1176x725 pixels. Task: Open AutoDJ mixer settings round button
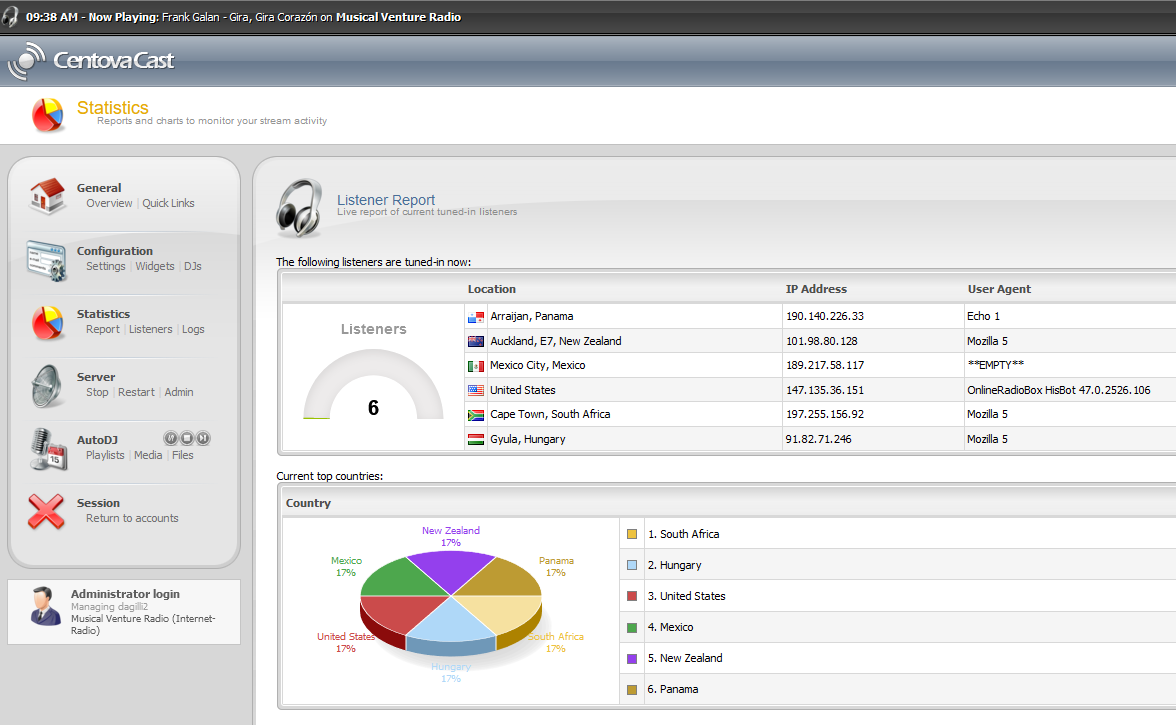(171, 438)
